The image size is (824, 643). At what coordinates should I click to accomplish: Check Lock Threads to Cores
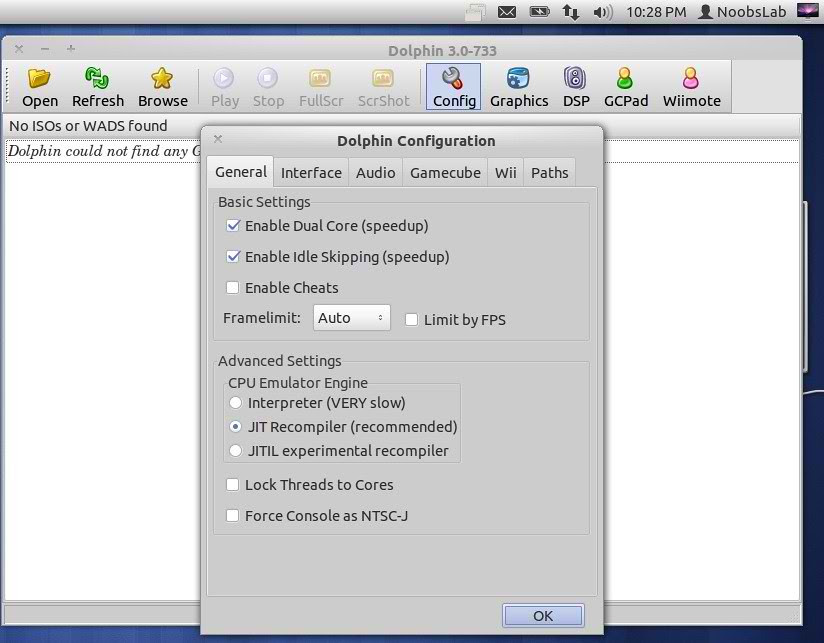pyautogui.click(x=232, y=484)
